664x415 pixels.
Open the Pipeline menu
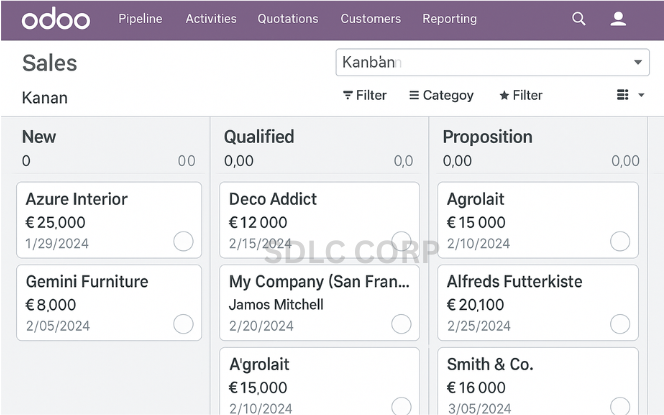tap(140, 19)
